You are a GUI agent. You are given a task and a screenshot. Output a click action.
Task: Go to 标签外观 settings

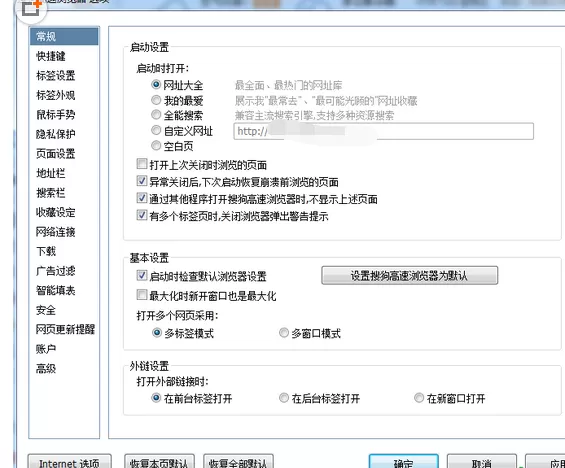(55, 95)
